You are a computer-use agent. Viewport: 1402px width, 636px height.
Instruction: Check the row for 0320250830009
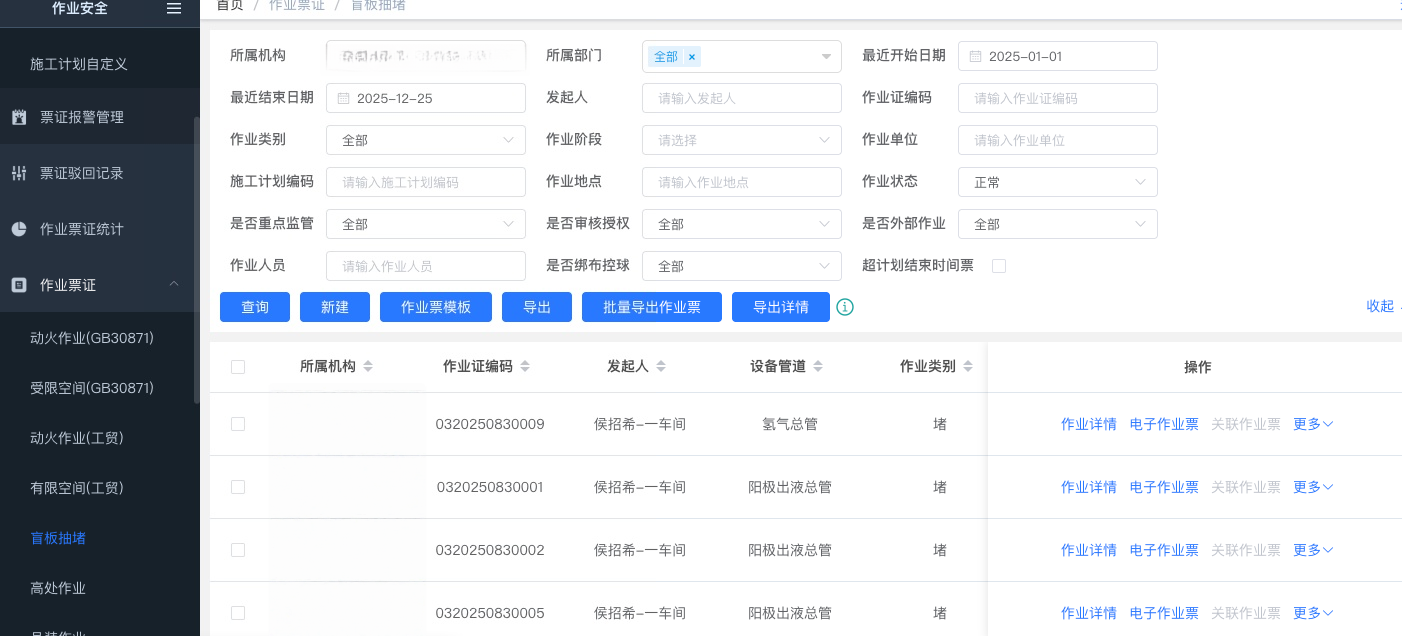[x=238, y=424]
